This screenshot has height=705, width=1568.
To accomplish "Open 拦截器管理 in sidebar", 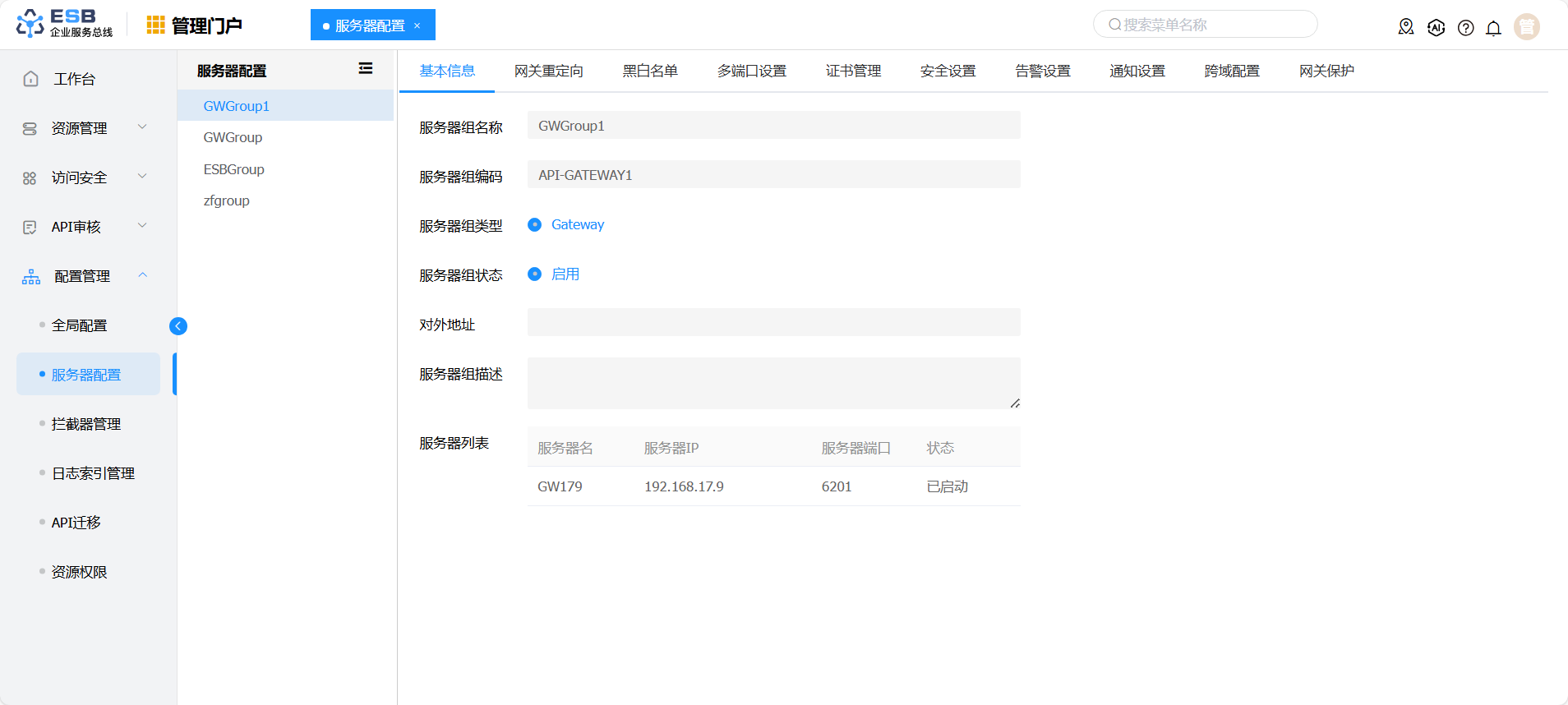I will point(86,424).
